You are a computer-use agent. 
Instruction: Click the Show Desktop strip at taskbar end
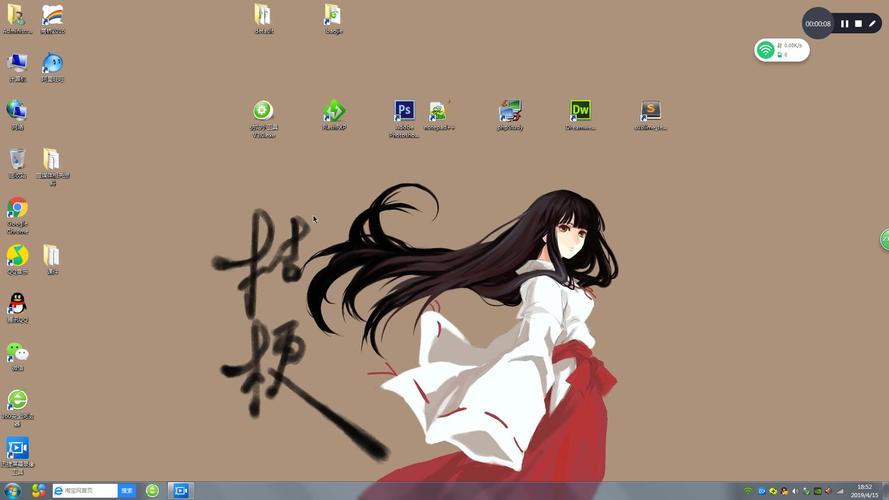pos(886,491)
